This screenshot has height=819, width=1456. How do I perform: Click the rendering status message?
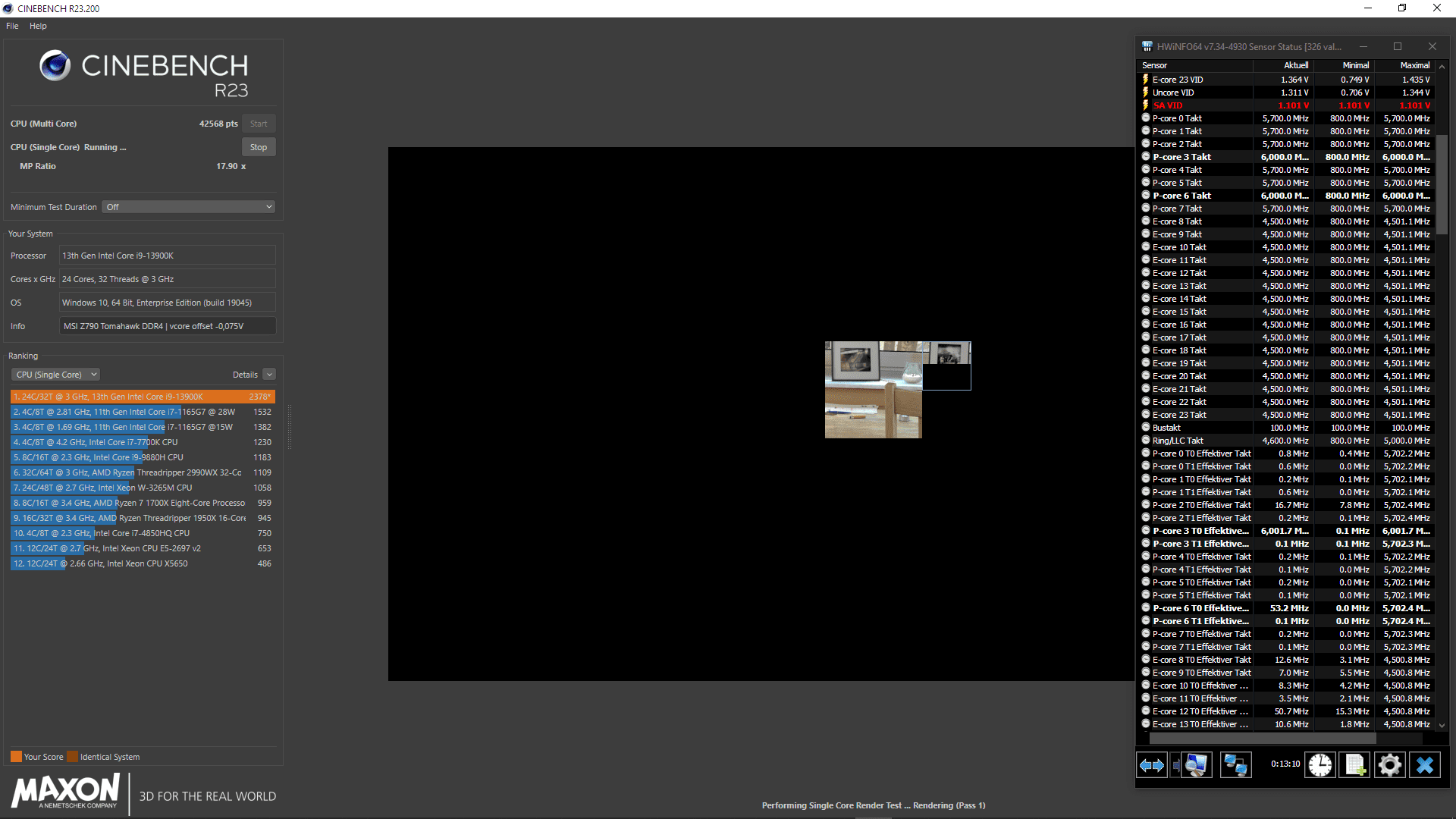click(x=874, y=805)
